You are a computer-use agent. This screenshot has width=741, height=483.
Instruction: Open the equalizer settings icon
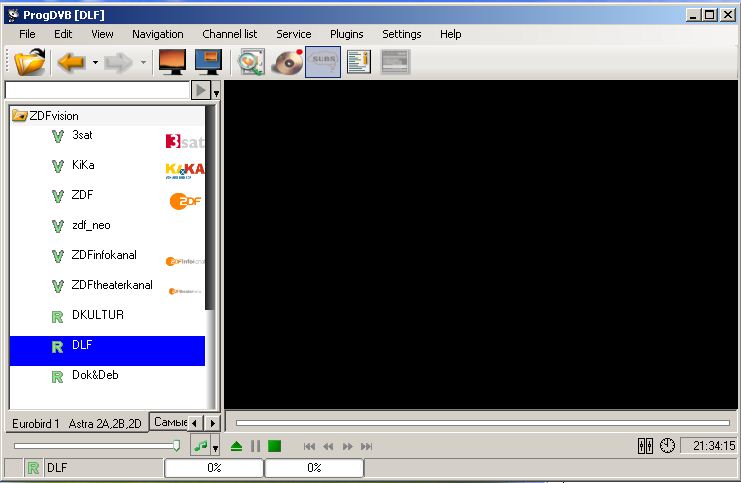pos(645,446)
